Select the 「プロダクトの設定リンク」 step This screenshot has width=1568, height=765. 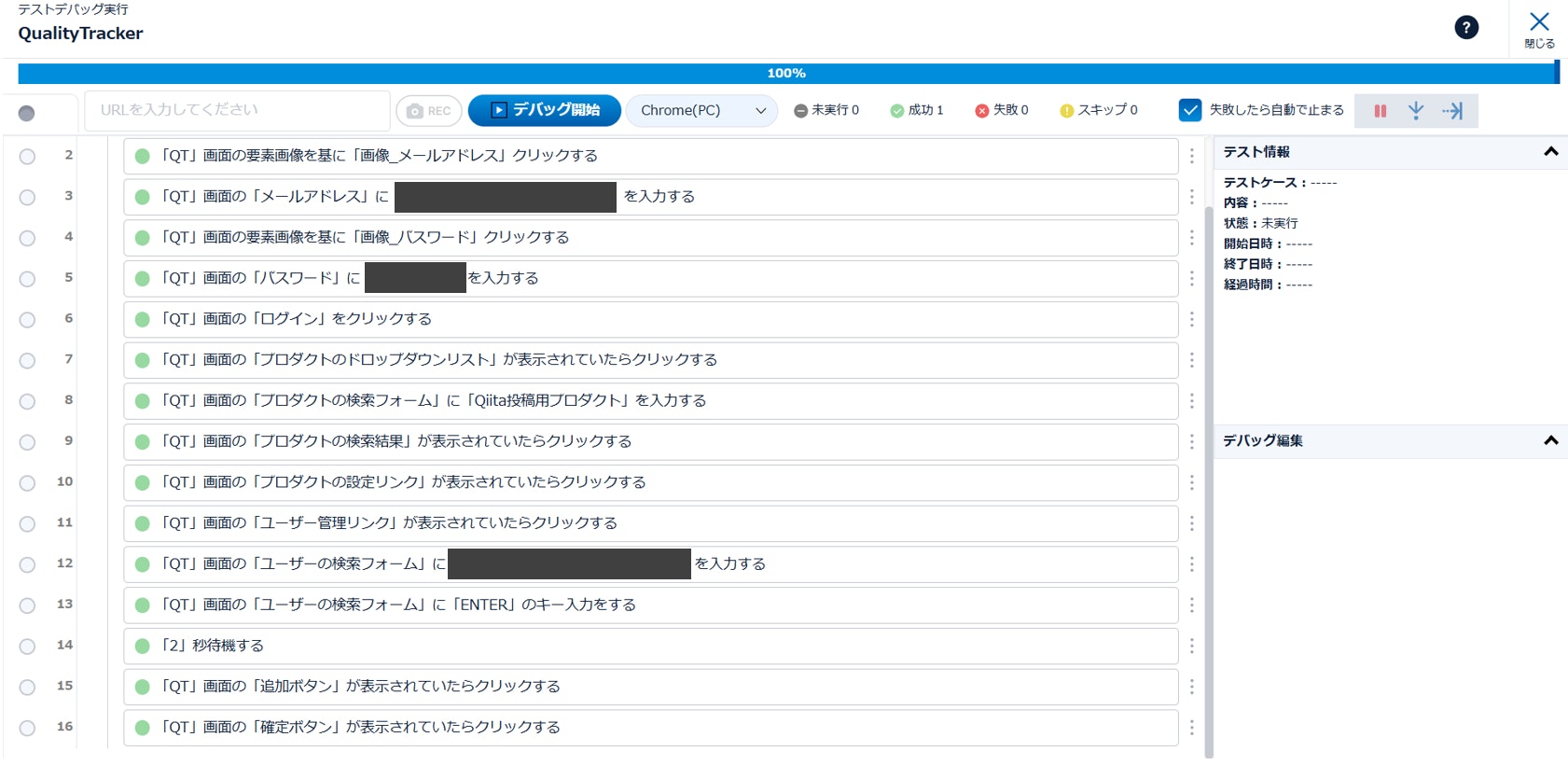651,482
